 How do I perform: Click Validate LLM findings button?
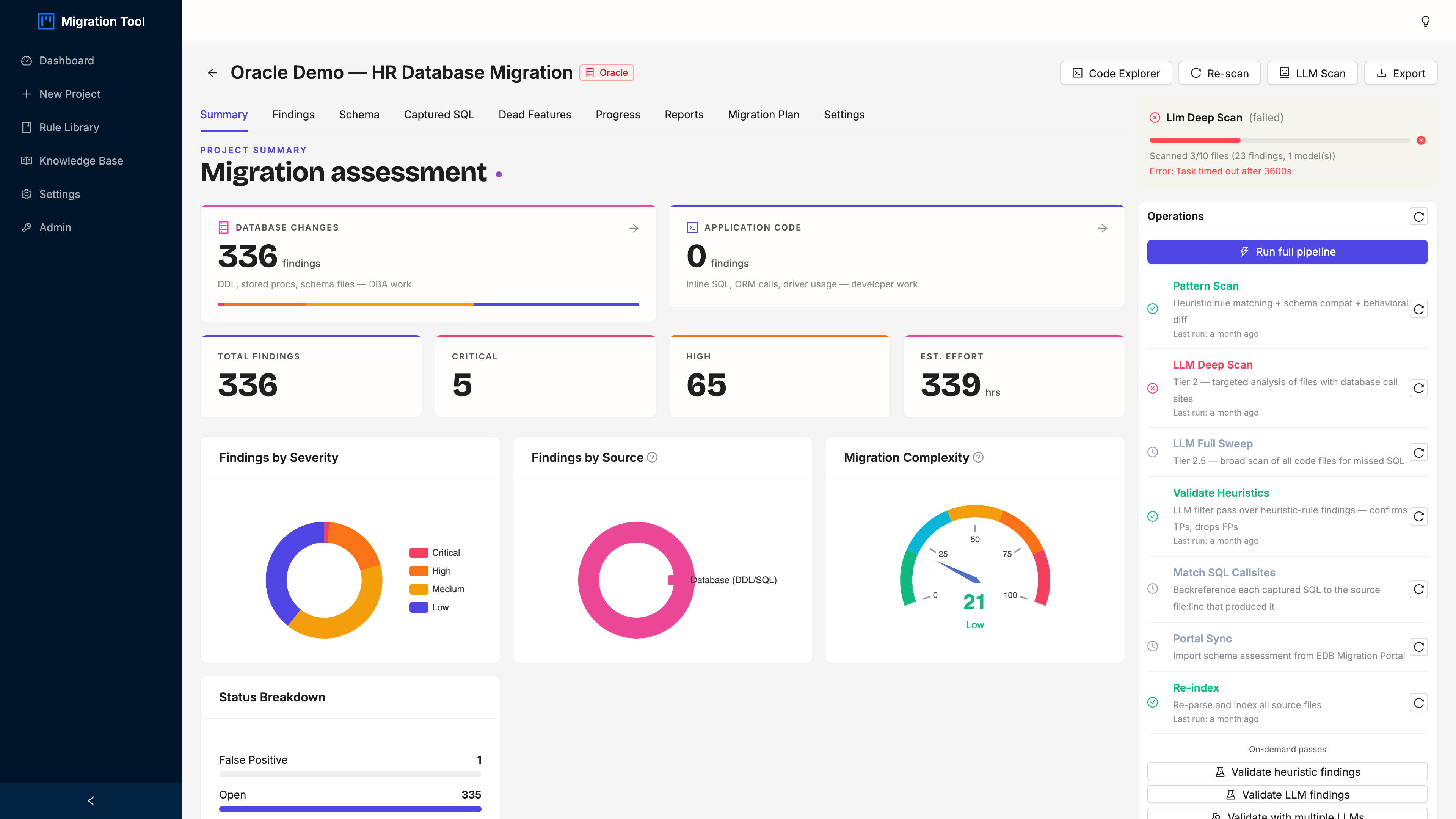click(x=1287, y=794)
